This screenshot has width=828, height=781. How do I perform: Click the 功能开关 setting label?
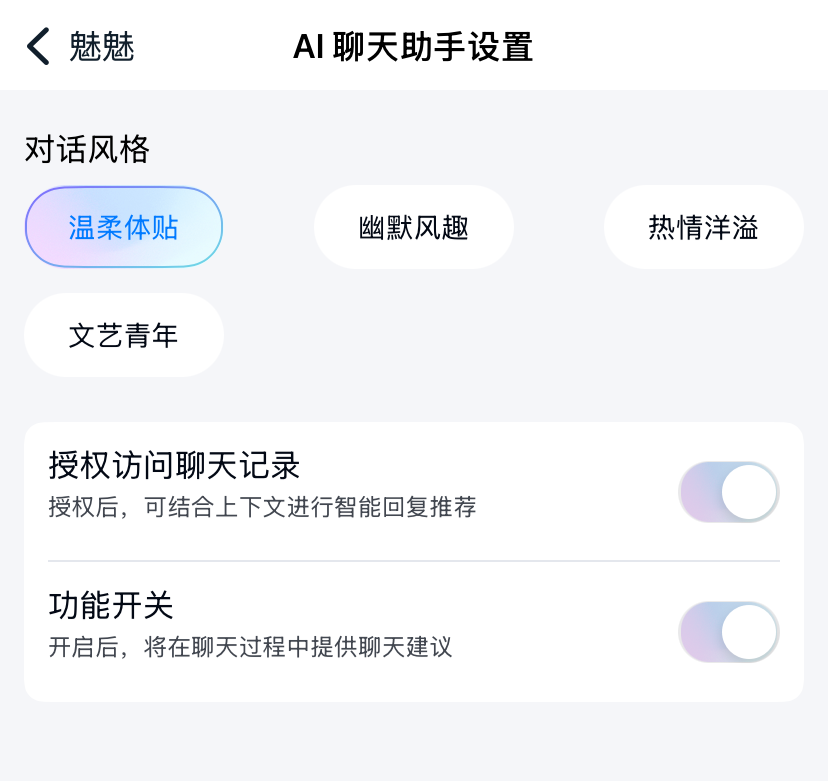tap(111, 606)
